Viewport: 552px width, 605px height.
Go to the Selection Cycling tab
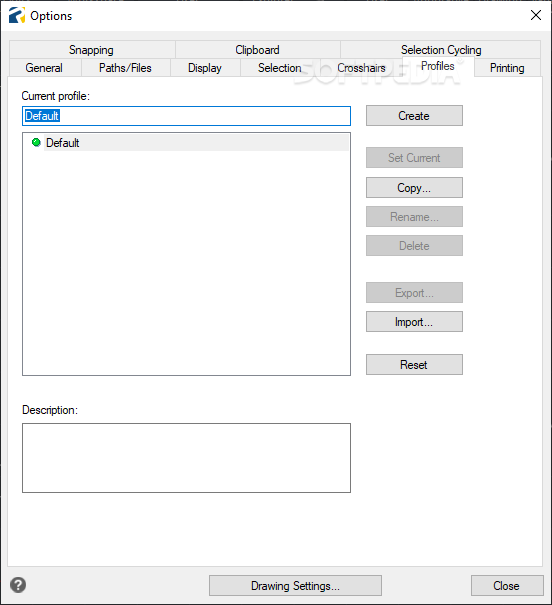click(x=441, y=50)
